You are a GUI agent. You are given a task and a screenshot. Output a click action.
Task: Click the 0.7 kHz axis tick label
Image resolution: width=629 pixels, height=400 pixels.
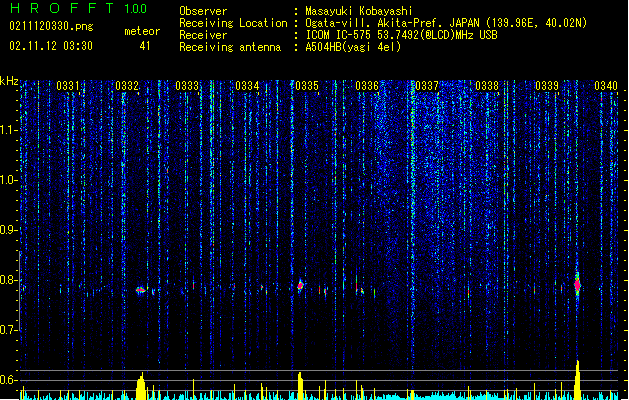(x=8, y=330)
